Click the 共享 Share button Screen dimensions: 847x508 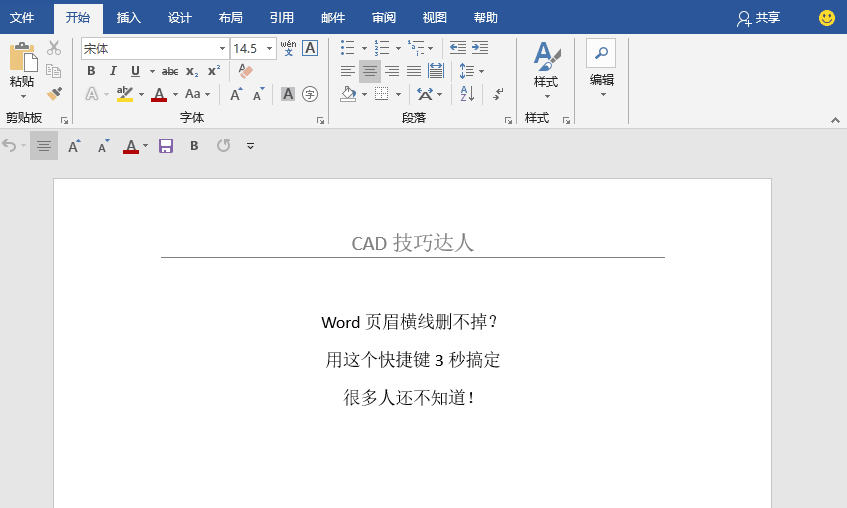[x=758, y=18]
